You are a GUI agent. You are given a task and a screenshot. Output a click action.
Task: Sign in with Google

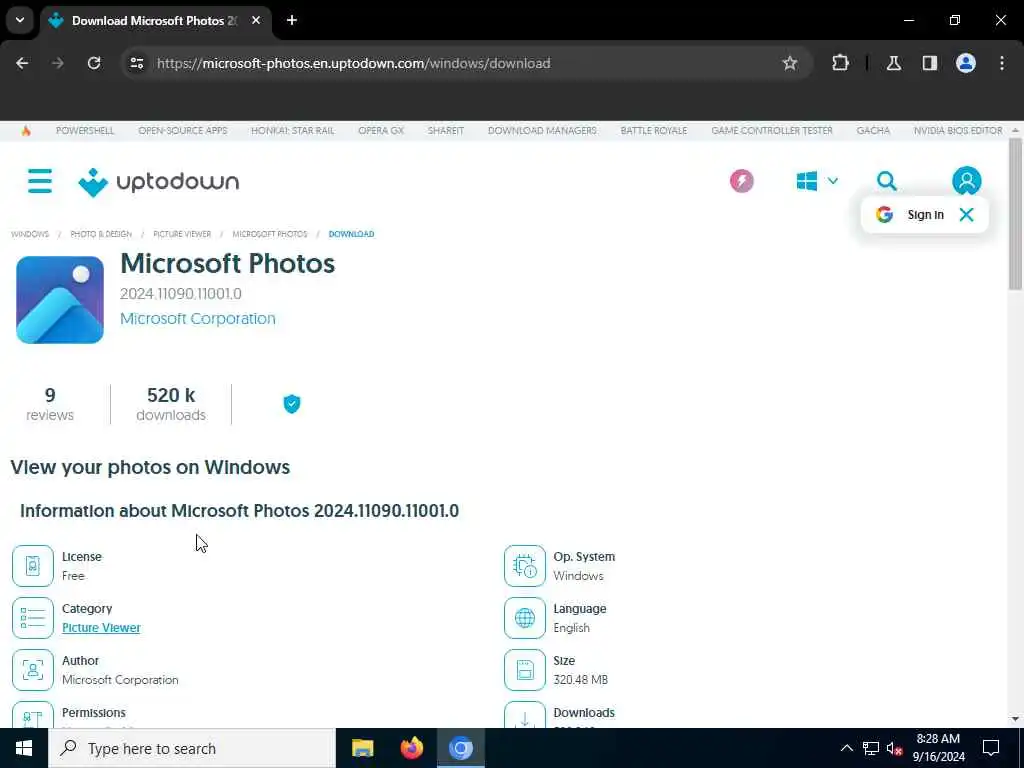911,215
